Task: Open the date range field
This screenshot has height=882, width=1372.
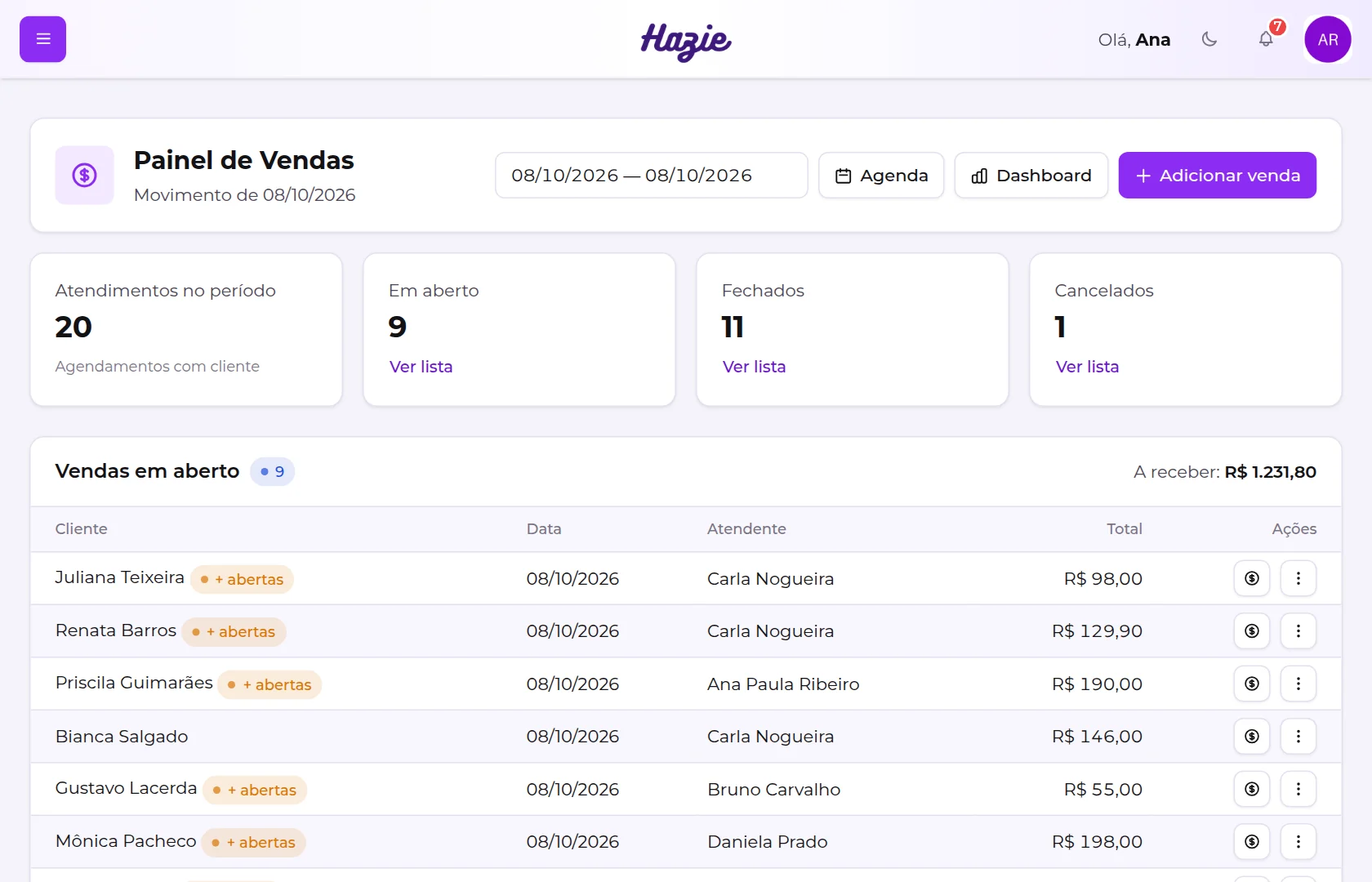Action: (x=651, y=175)
